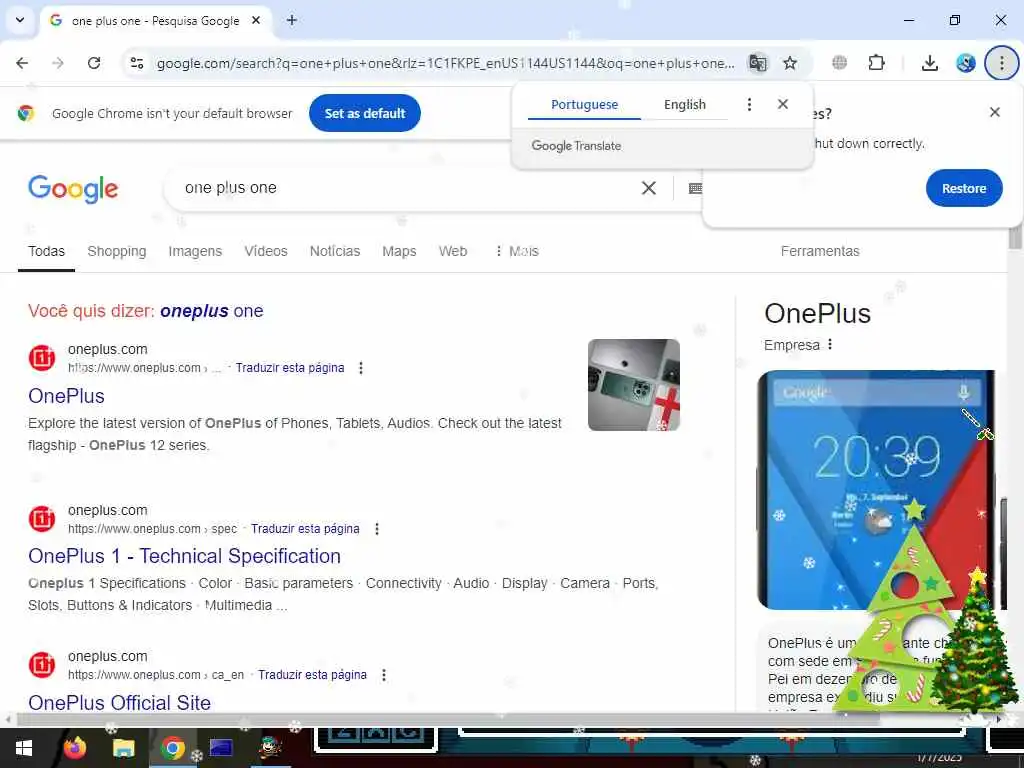This screenshot has width=1024, height=768.
Task: Launch Firefox from the taskbar
Action: (x=74, y=747)
